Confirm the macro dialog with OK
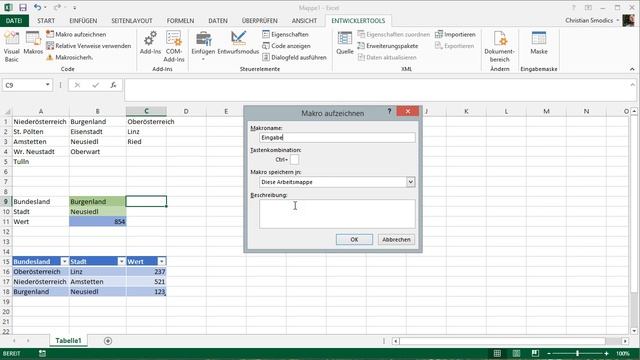The image size is (640, 360). [354, 240]
